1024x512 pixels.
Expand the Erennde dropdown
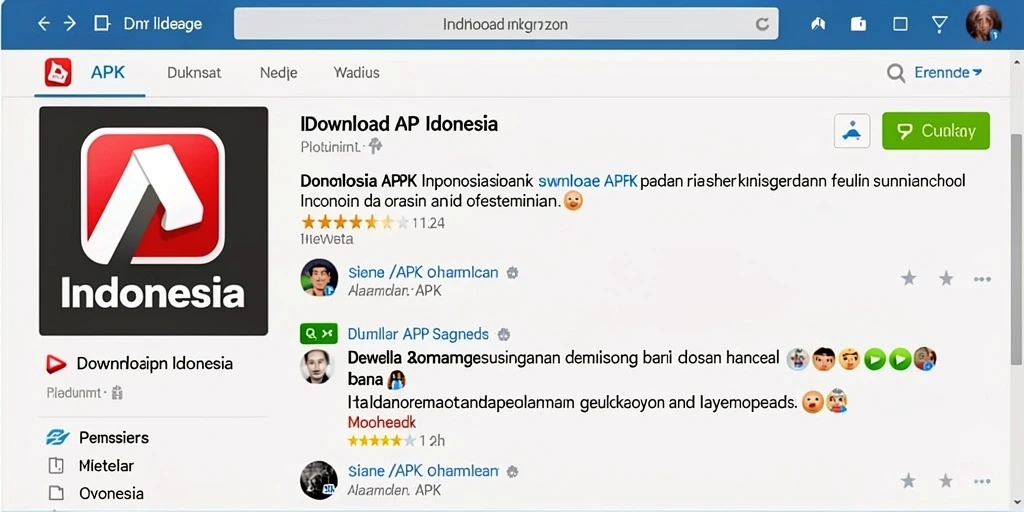[x=948, y=72]
